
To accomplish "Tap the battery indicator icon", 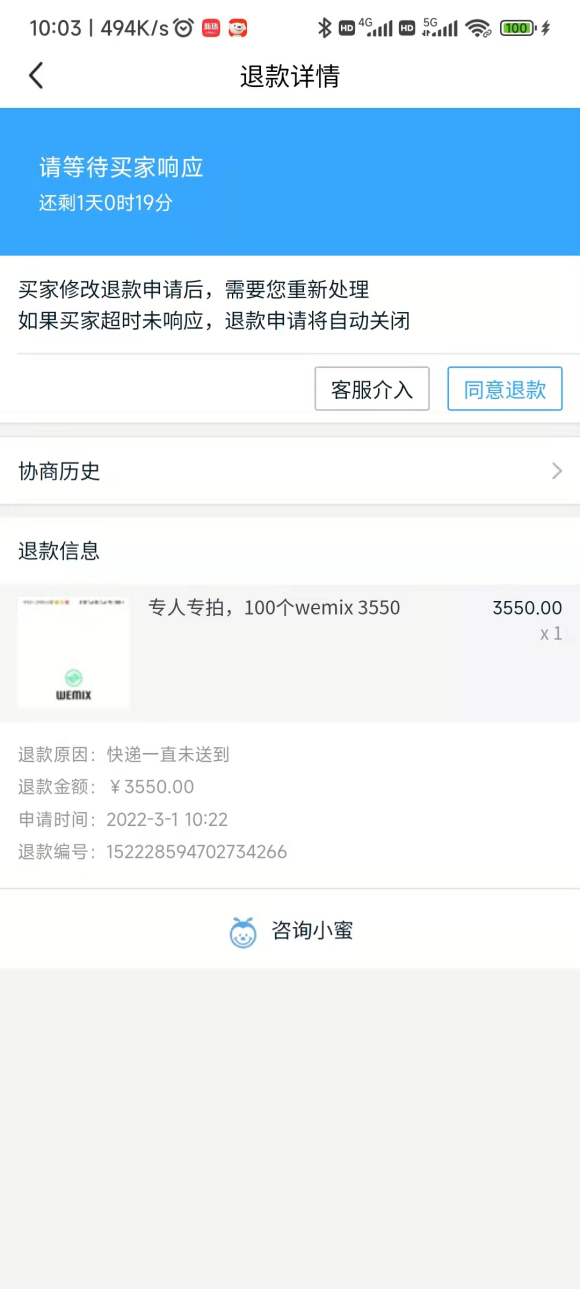I will pyautogui.click(x=517, y=28).
